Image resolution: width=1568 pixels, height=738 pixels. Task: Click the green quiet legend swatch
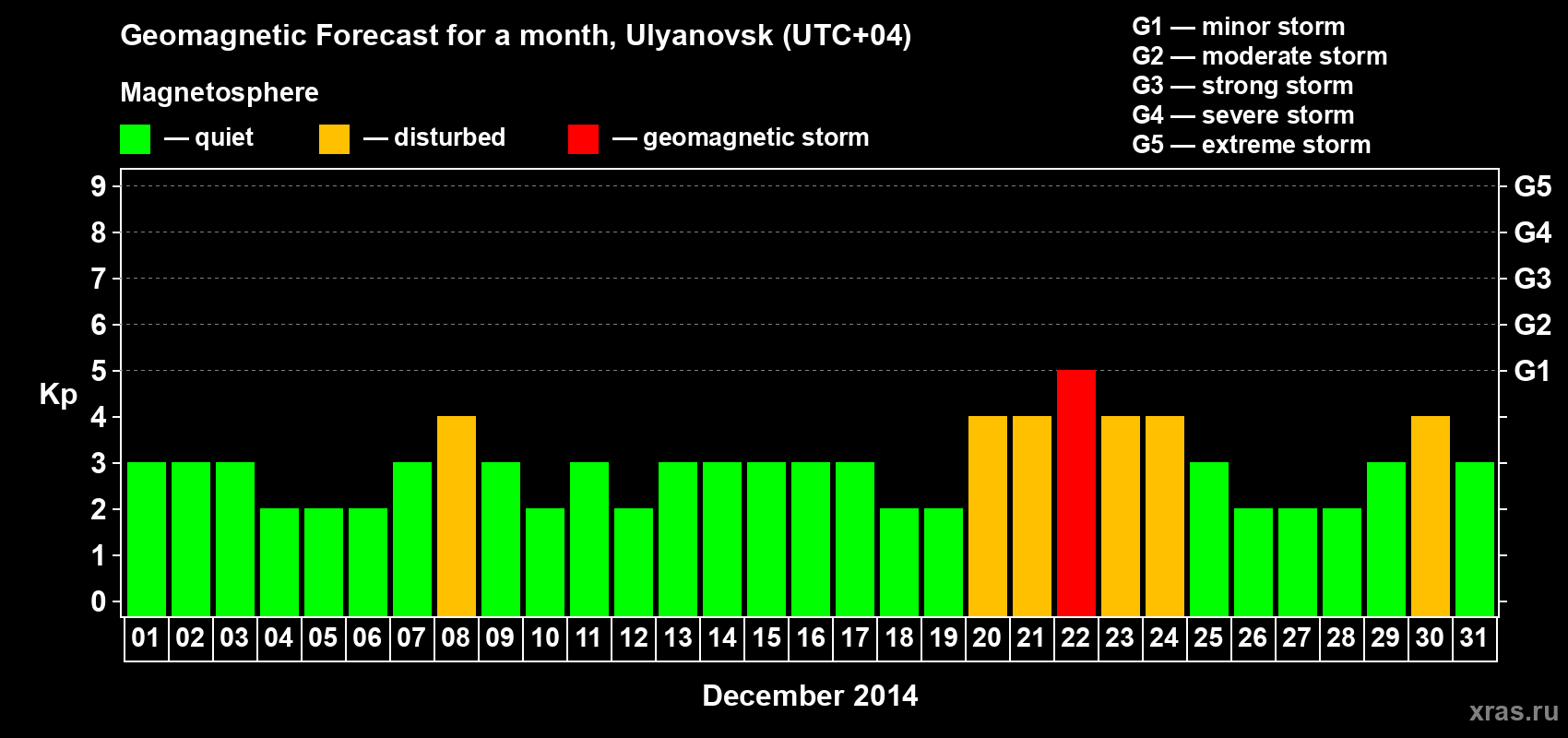tap(135, 139)
